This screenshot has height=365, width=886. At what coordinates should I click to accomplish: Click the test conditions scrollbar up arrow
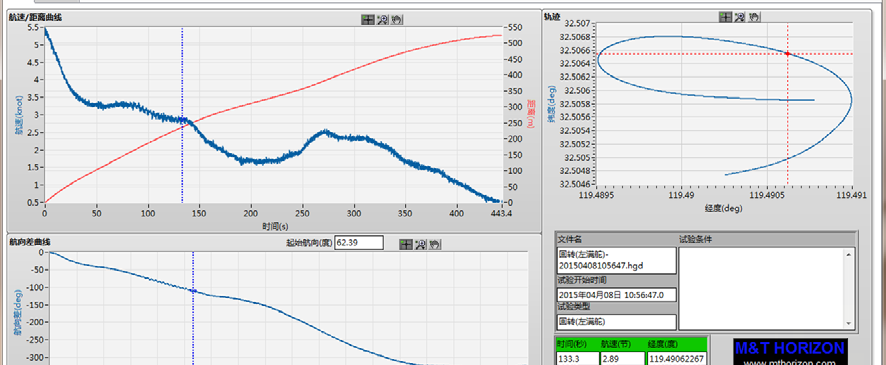(848, 254)
